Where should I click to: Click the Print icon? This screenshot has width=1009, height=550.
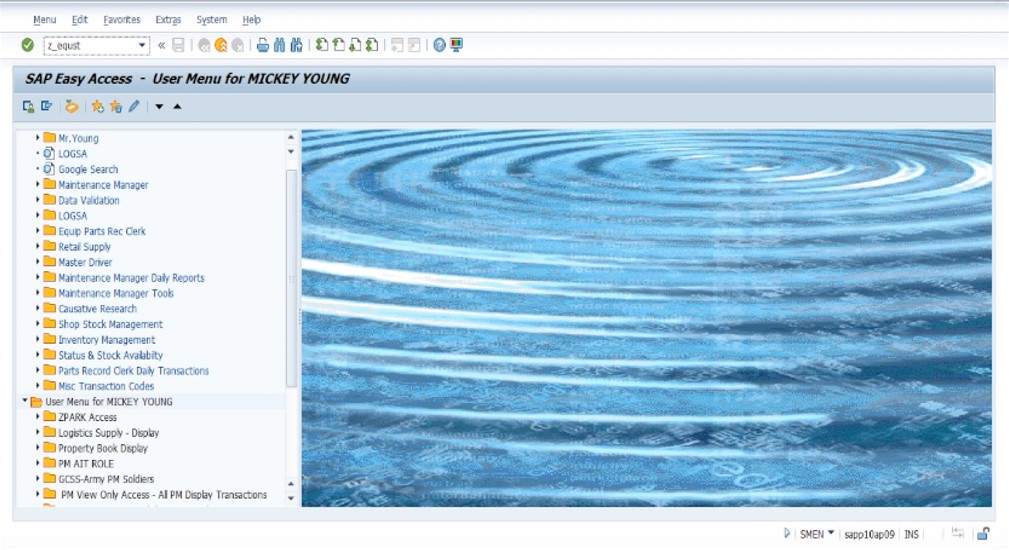click(263, 45)
